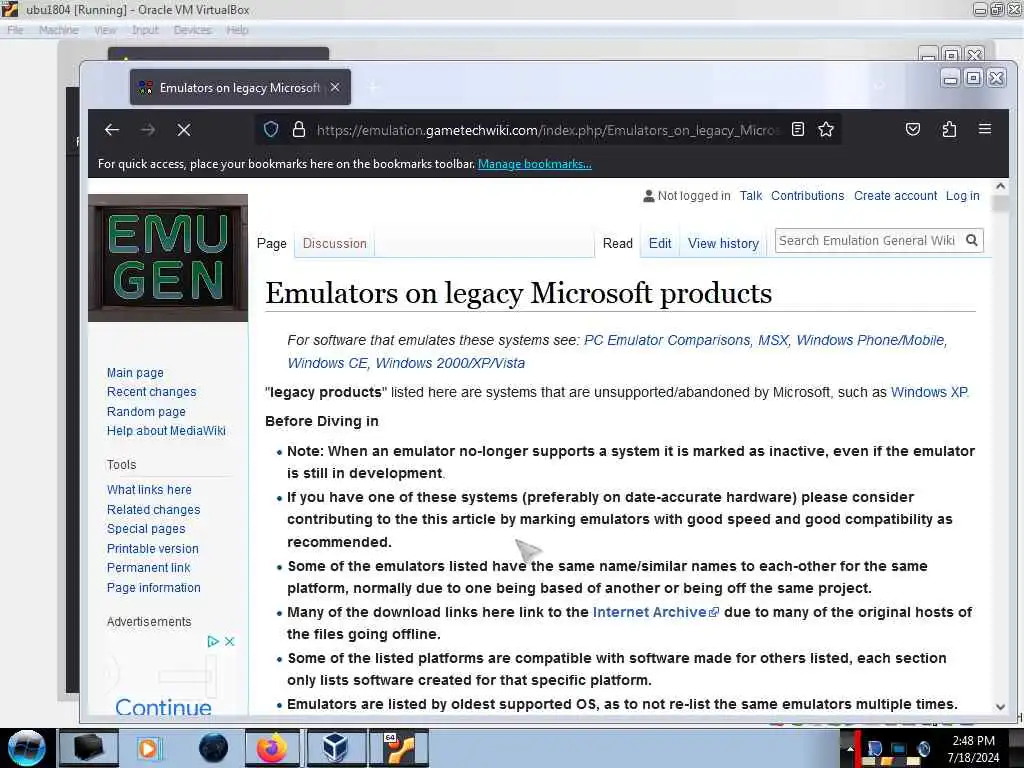Click the Log in link
This screenshot has width=1024, height=768.
(x=963, y=196)
